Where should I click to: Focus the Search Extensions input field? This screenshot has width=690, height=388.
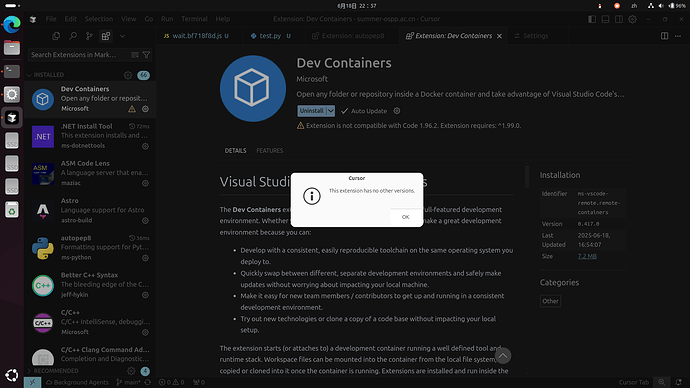click(79, 55)
